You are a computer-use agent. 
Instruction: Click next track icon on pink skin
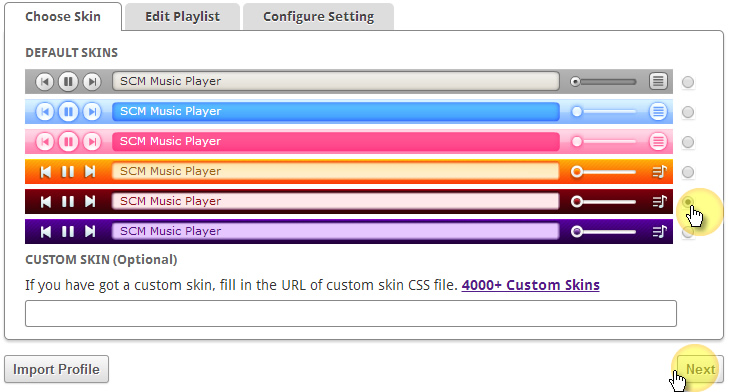tap(92, 142)
